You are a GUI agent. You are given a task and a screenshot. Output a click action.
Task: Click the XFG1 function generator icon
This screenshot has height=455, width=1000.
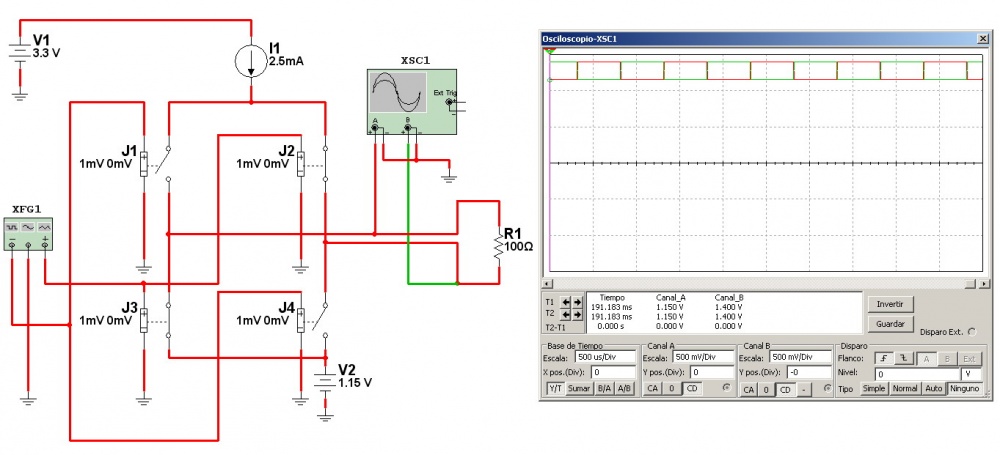pyautogui.click(x=28, y=234)
